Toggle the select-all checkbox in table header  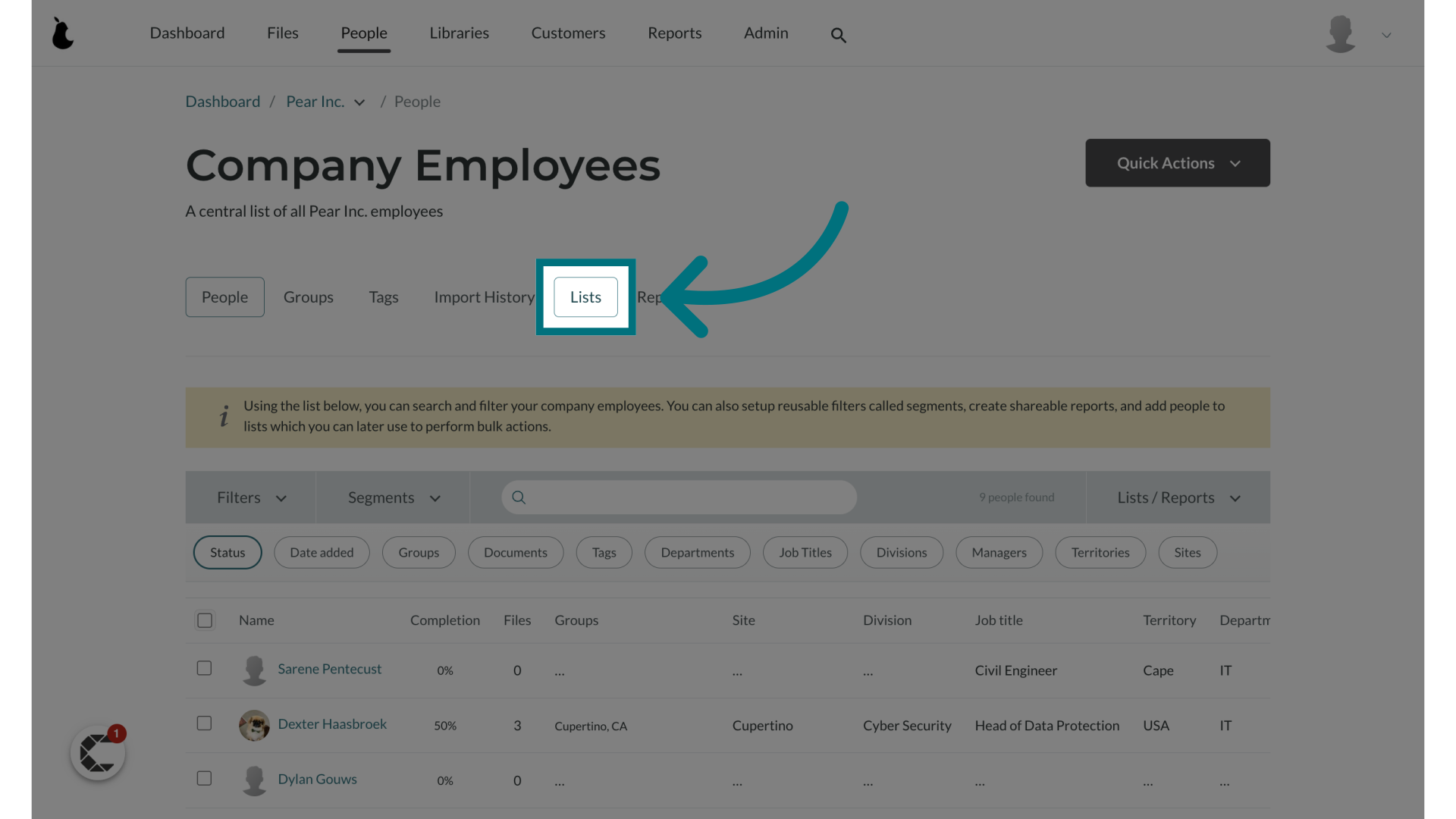(205, 620)
